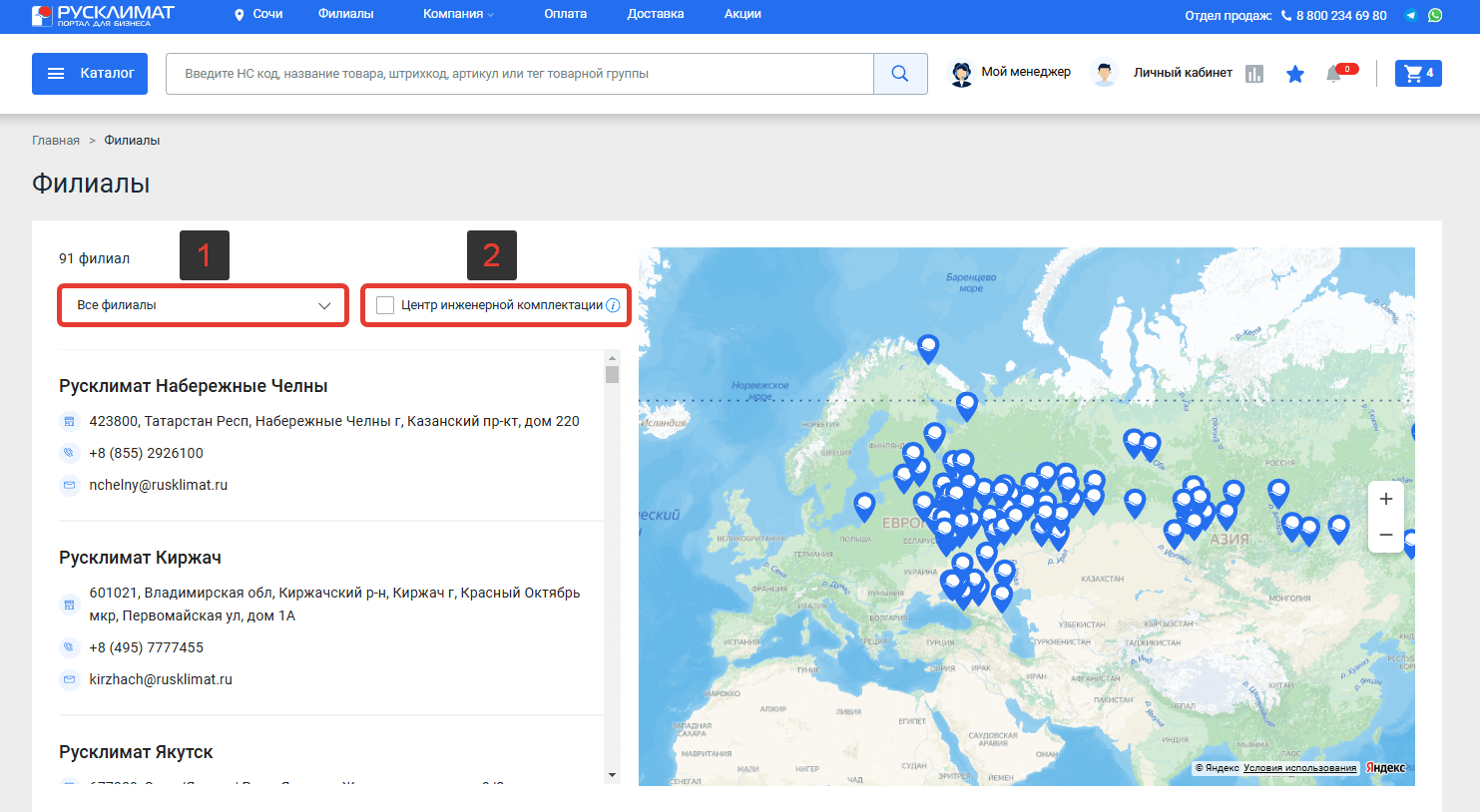The image size is (1480, 812).
Task: Open the WhatsApp icon in the header
Action: coord(1435,15)
